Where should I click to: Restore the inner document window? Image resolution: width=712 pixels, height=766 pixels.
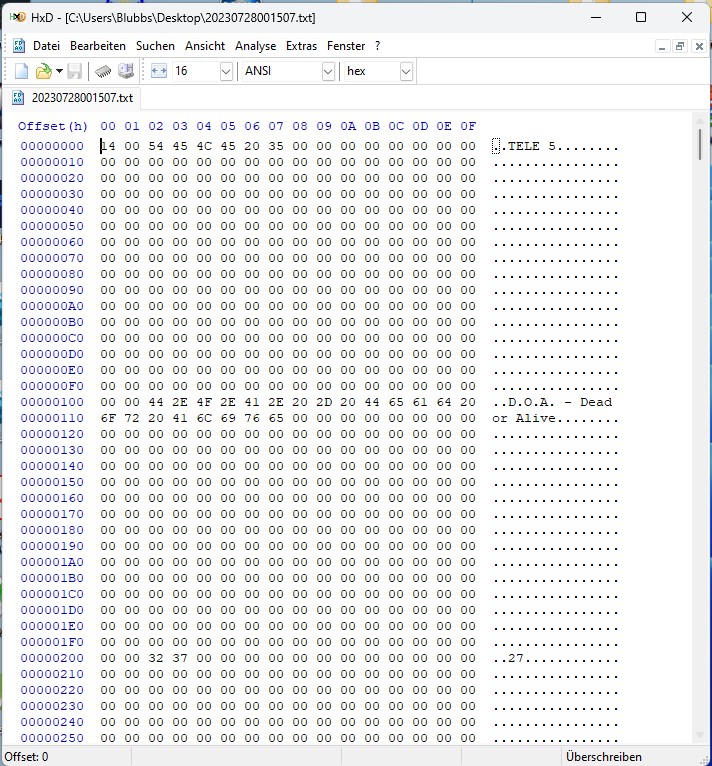click(x=680, y=46)
